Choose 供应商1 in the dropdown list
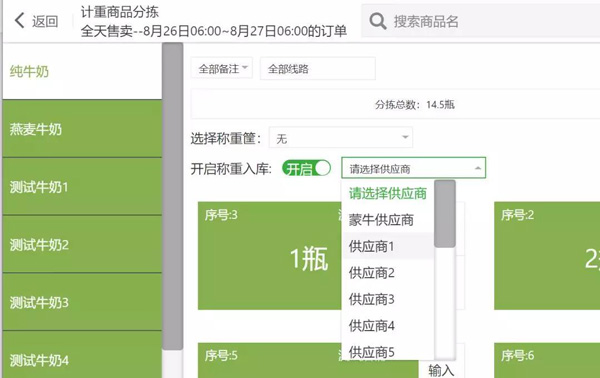This screenshot has height=378, width=600. coord(388,246)
